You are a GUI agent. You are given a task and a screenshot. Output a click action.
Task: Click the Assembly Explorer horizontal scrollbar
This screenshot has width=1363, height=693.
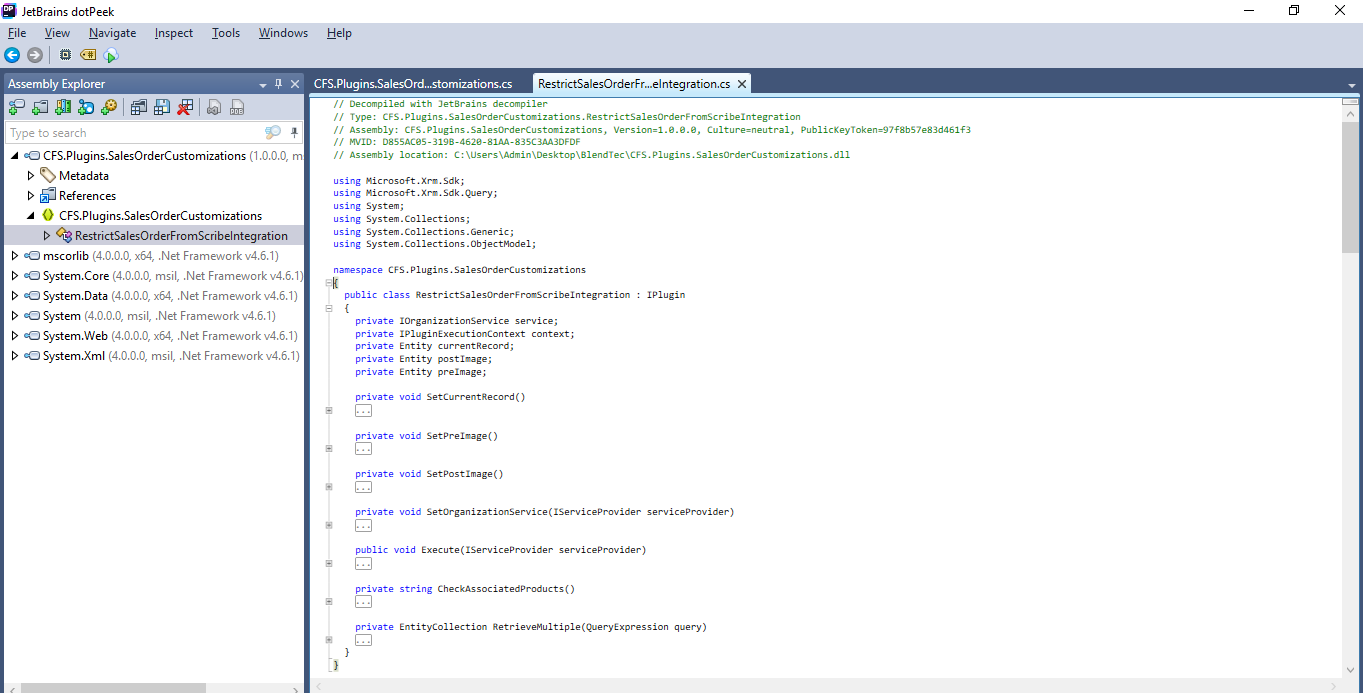pos(113,688)
